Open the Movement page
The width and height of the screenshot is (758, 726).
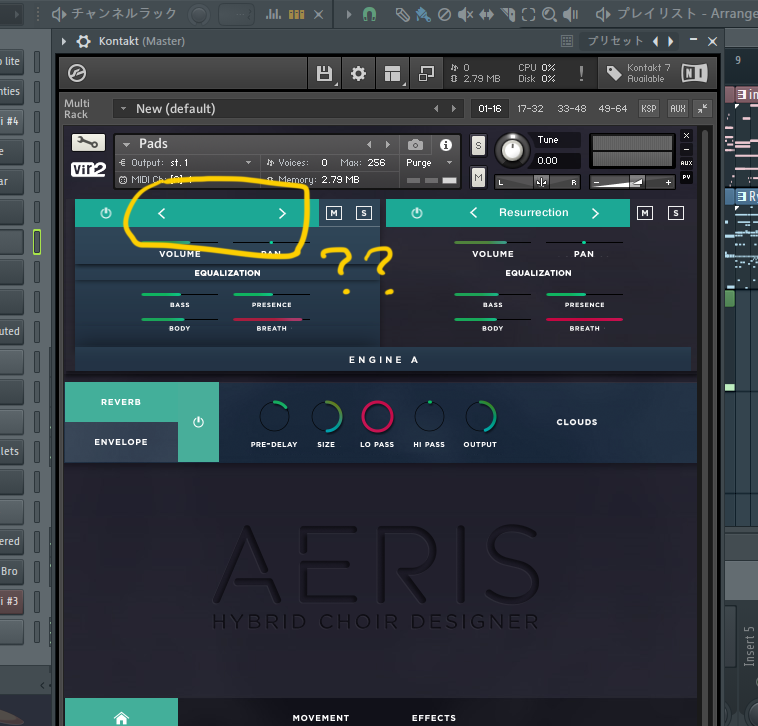coord(321,718)
